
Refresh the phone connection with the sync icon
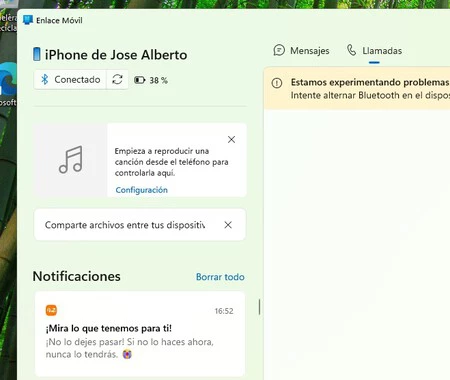pyautogui.click(x=117, y=80)
